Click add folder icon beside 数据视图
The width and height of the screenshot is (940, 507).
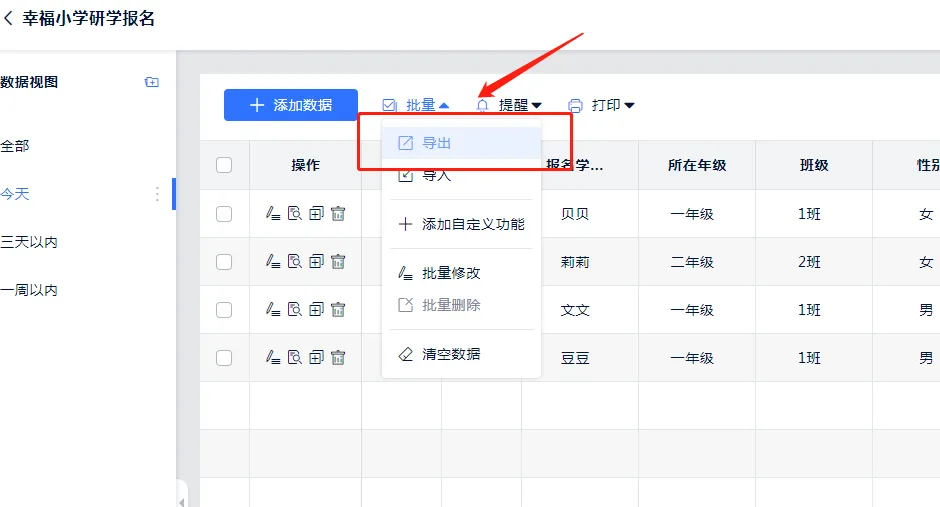click(x=152, y=82)
